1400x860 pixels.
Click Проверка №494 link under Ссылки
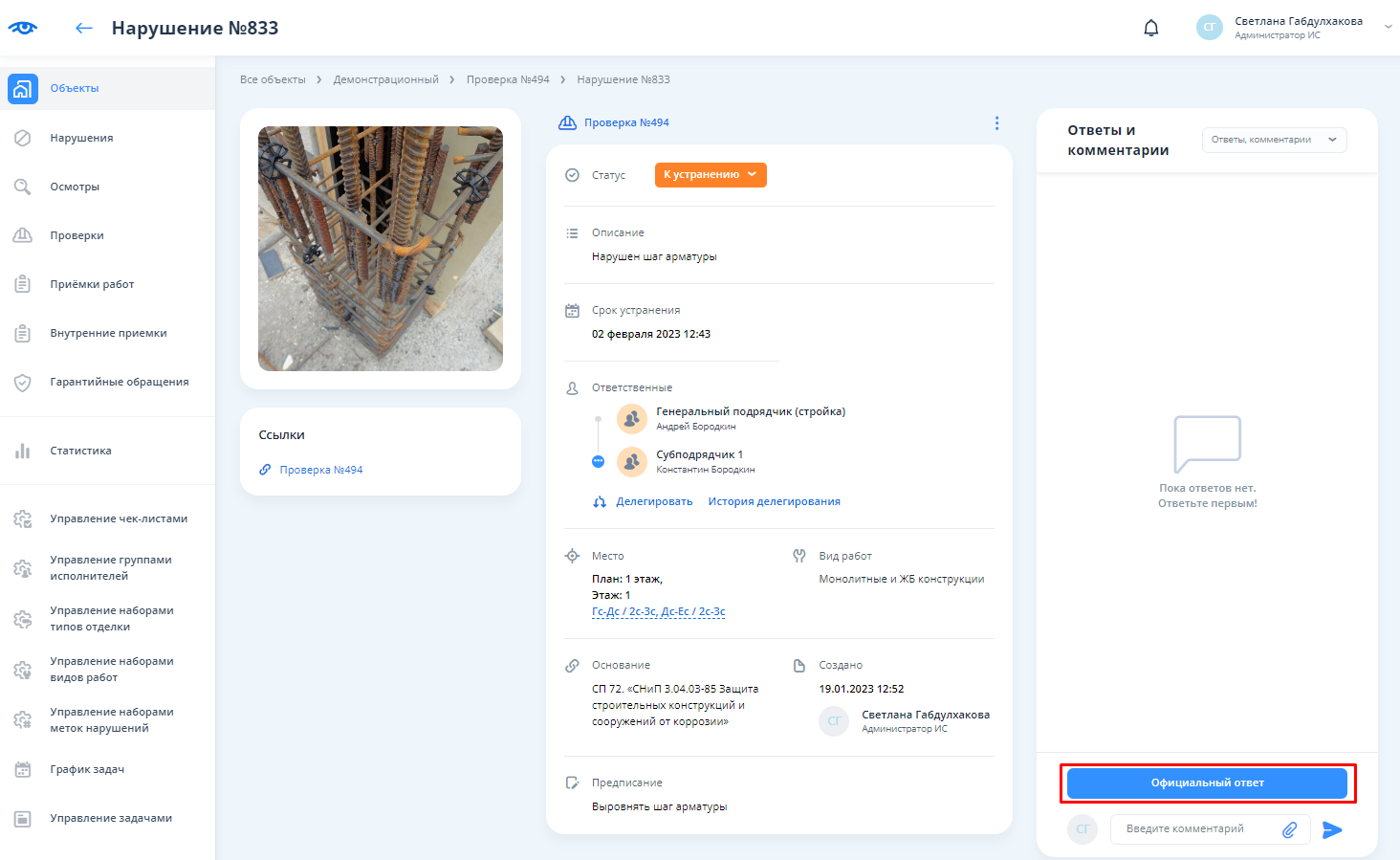click(x=320, y=470)
